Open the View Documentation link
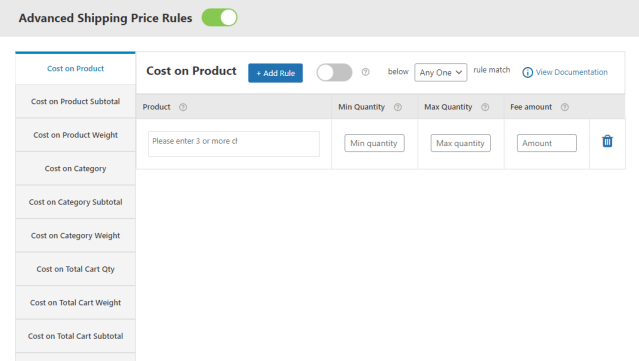Viewport: 639px width, 361px height. [x=571, y=72]
